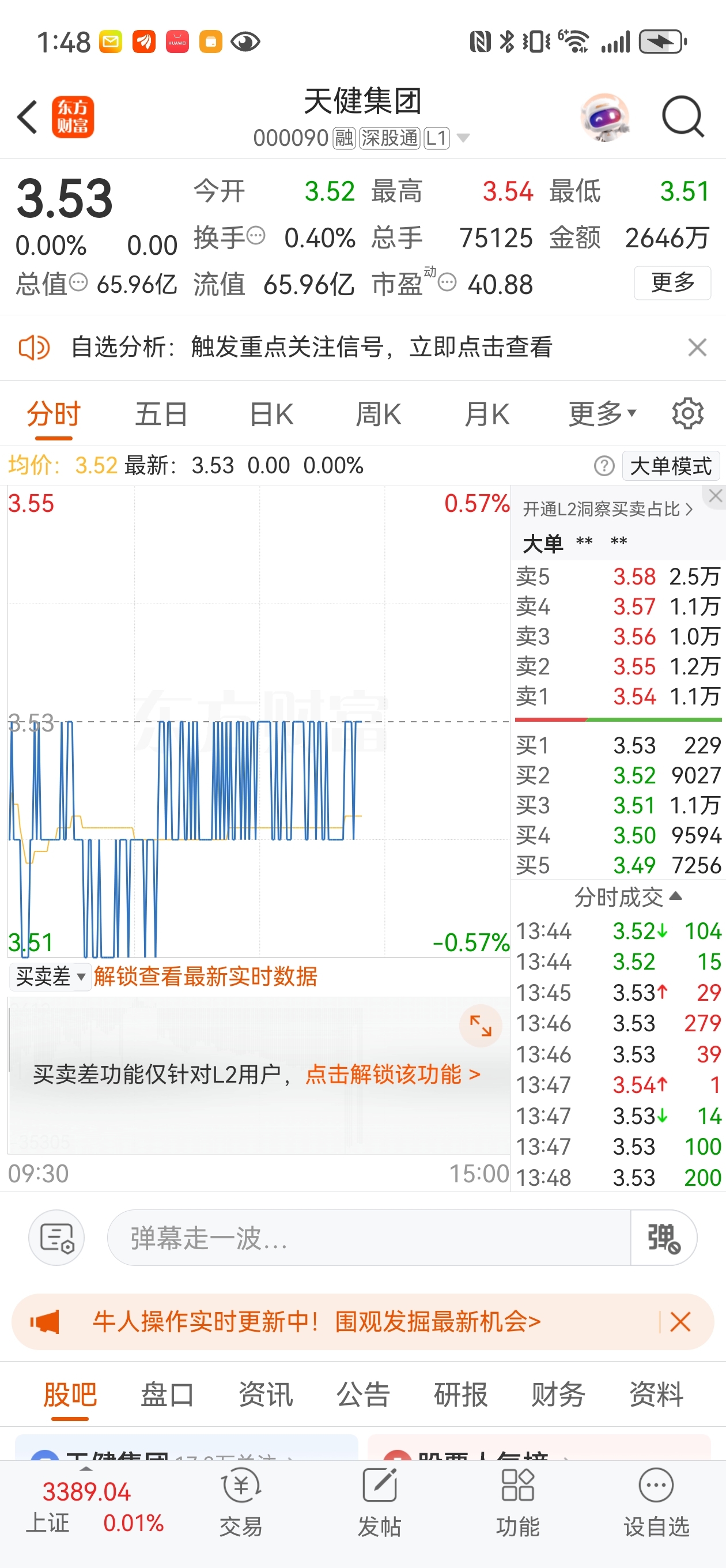Image resolution: width=726 pixels, height=1568 pixels.
Task: Switch to 研报 tab
Action: (x=461, y=1395)
